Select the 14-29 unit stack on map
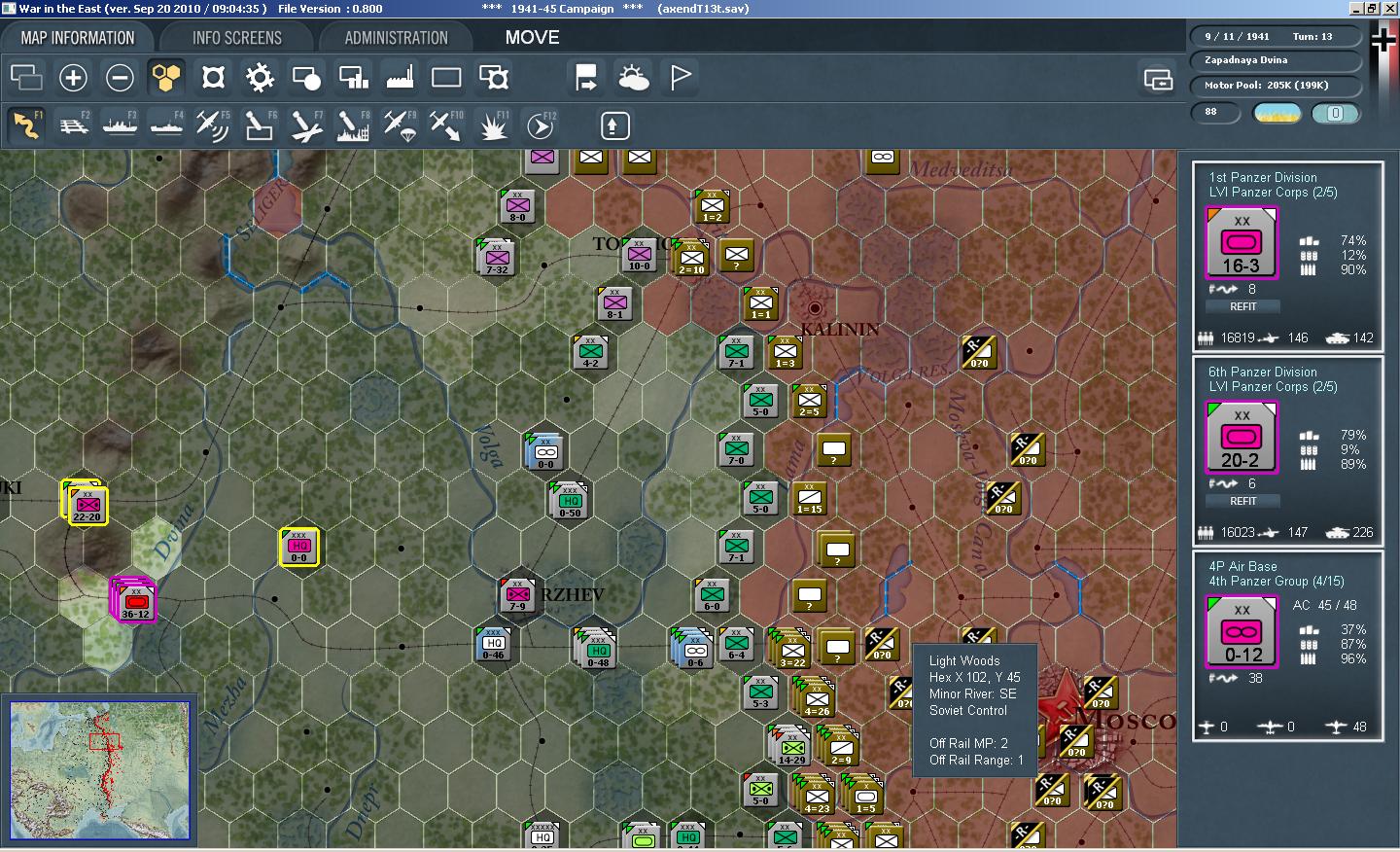Viewport: 1400px width, 852px height. [791, 747]
